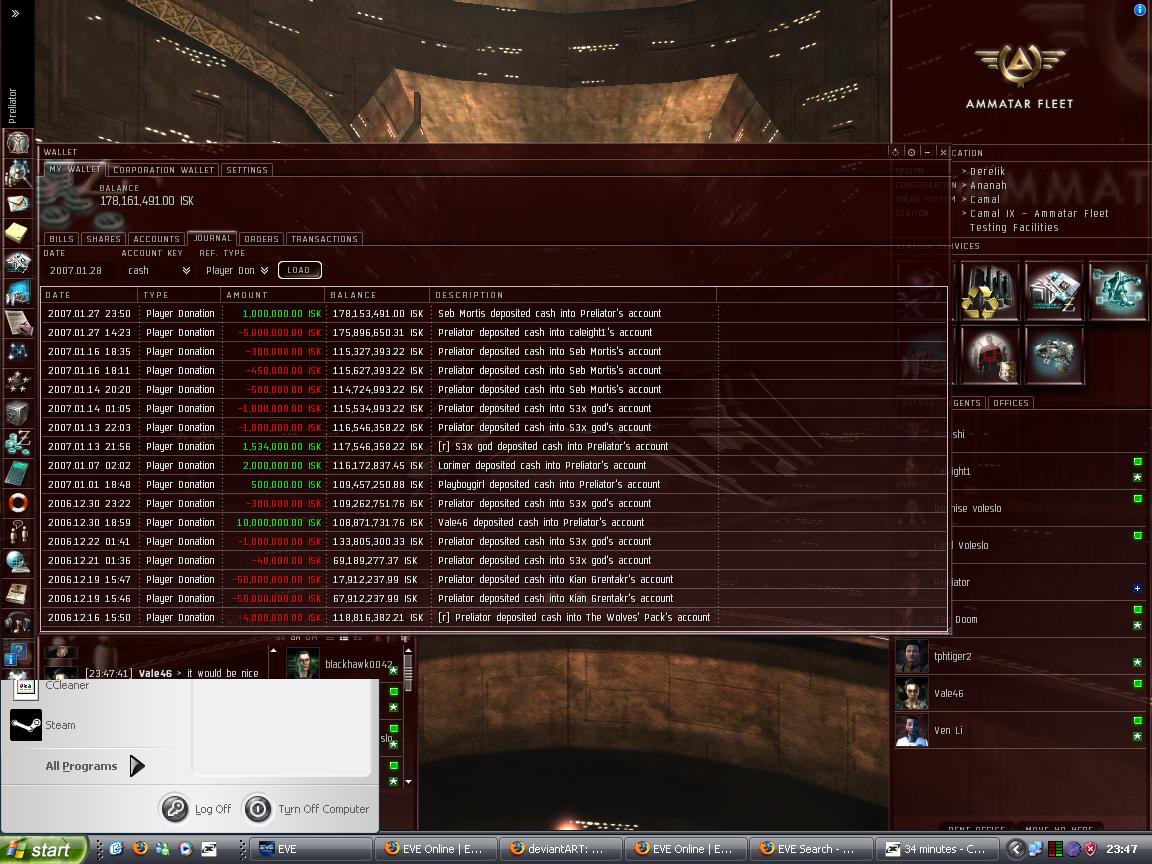The width and height of the screenshot is (1152, 864).
Task: Select the Vale46 10,000,000.00 ISK journal row
Action: (x=494, y=522)
